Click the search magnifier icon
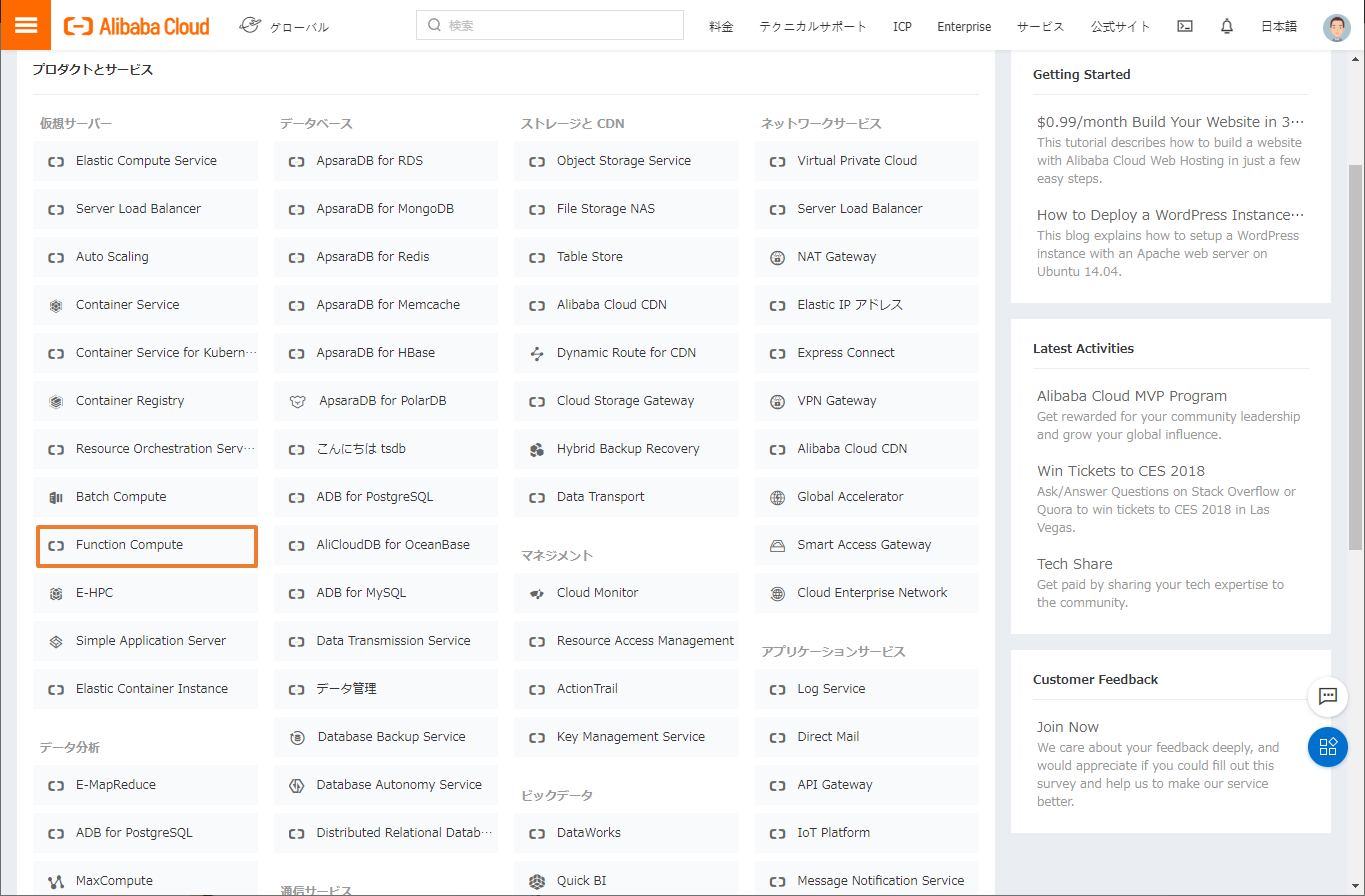1365x896 pixels. pyautogui.click(x=434, y=26)
